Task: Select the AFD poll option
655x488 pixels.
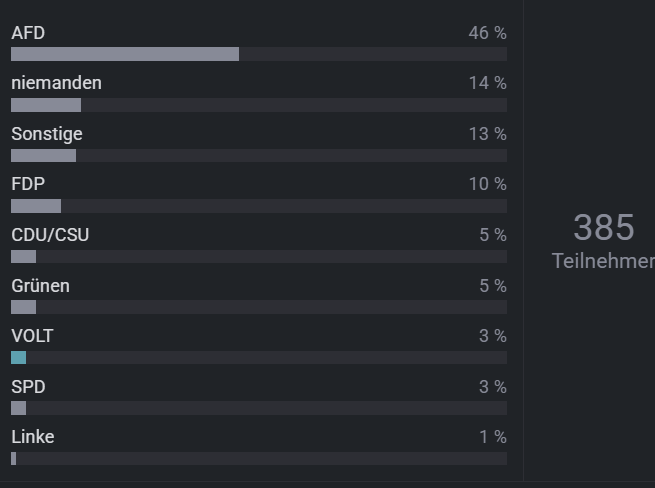Action: click(x=28, y=33)
